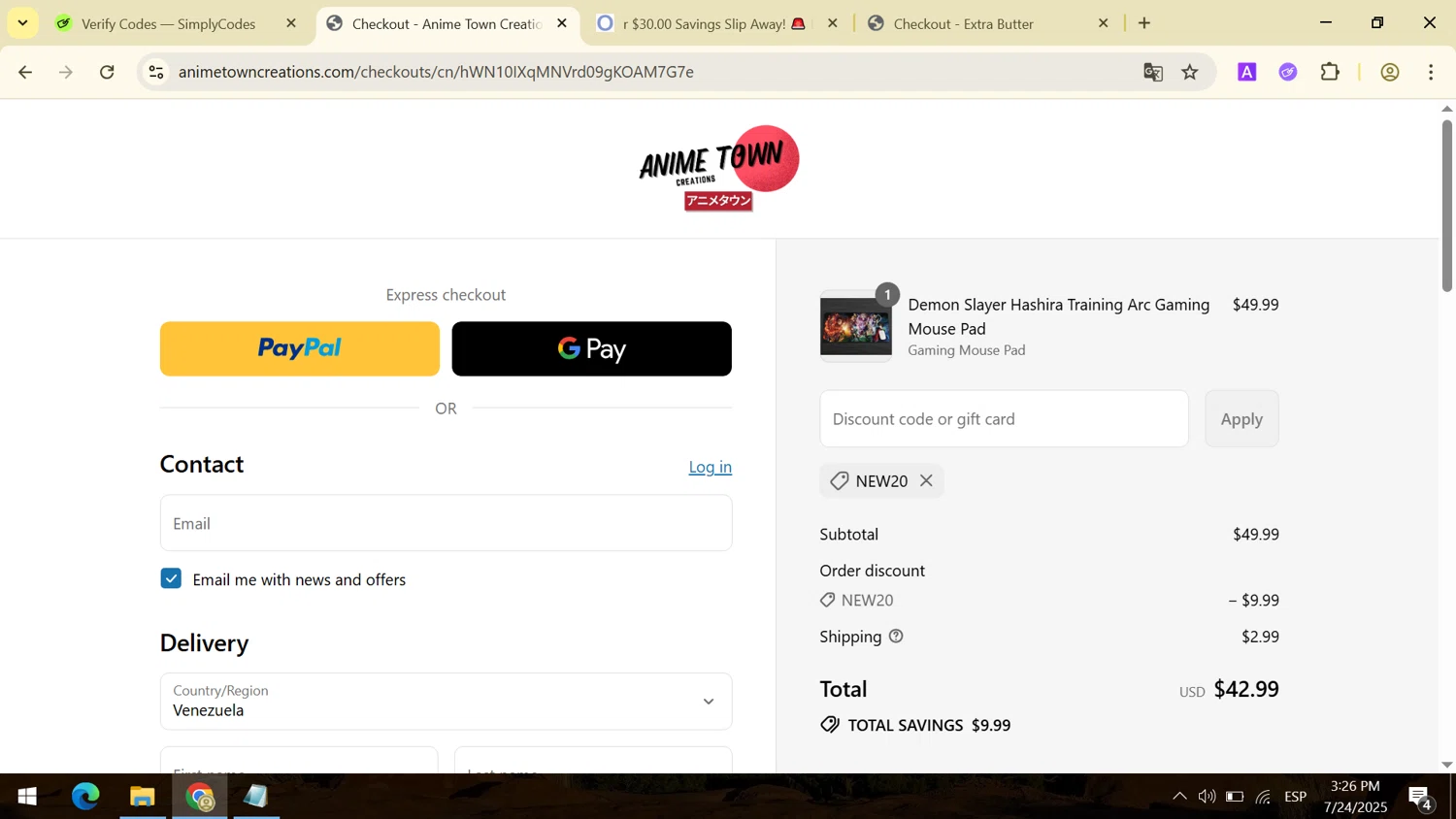Uncheck Email me with news and offers
The height and width of the screenshot is (819, 1456).
click(171, 578)
